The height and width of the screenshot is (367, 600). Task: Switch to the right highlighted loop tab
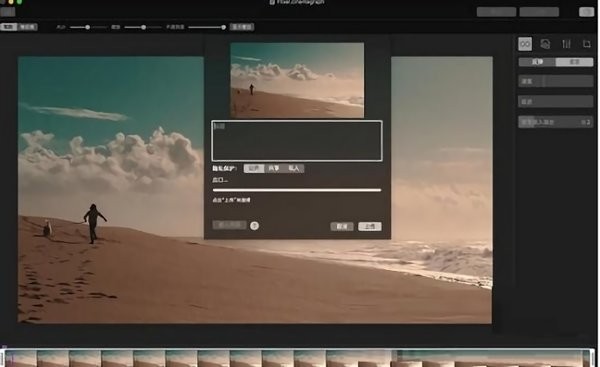pos(574,62)
